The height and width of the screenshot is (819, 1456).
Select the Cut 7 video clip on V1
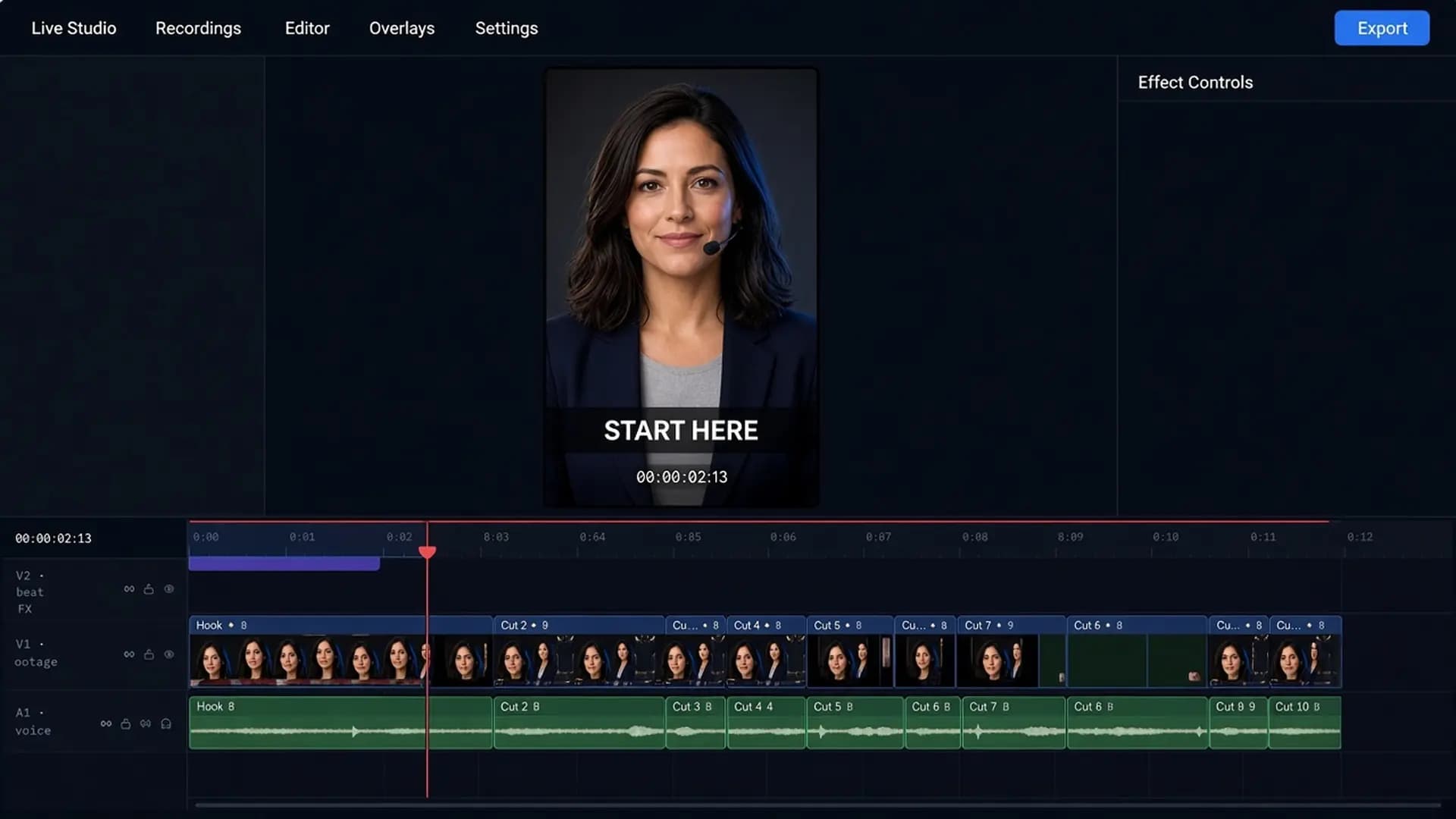(x=1012, y=652)
